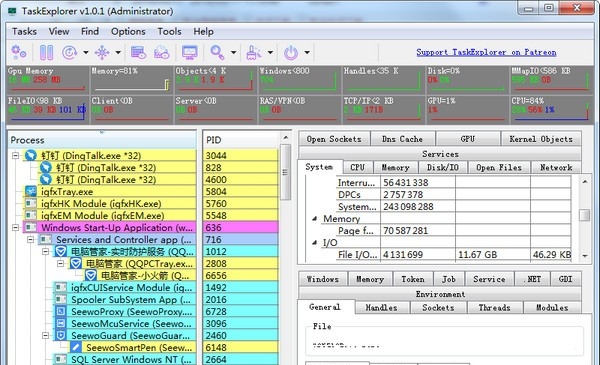Switch to the Threads tab
The height and width of the screenshot is (365, 600).
[x=494, y=307]
